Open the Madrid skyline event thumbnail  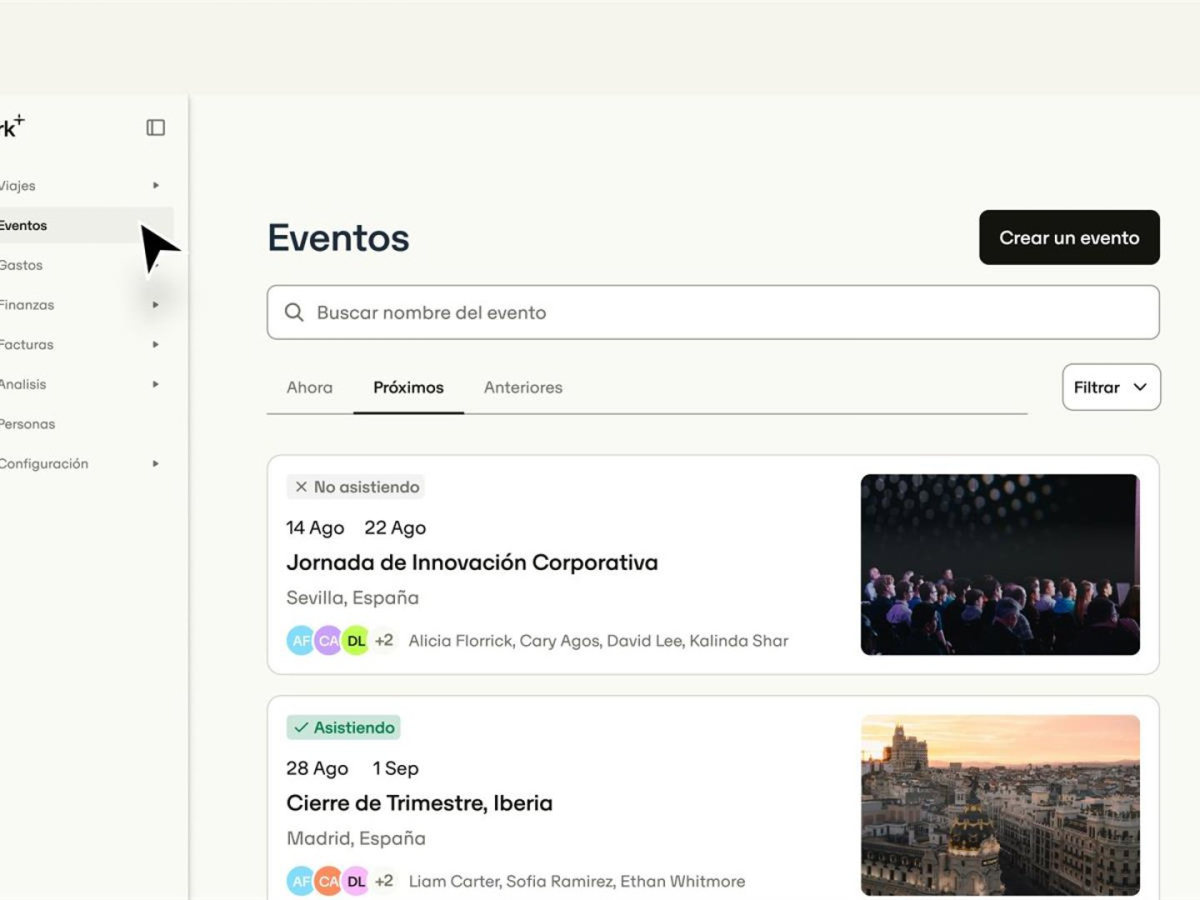tap(1000, 805)
